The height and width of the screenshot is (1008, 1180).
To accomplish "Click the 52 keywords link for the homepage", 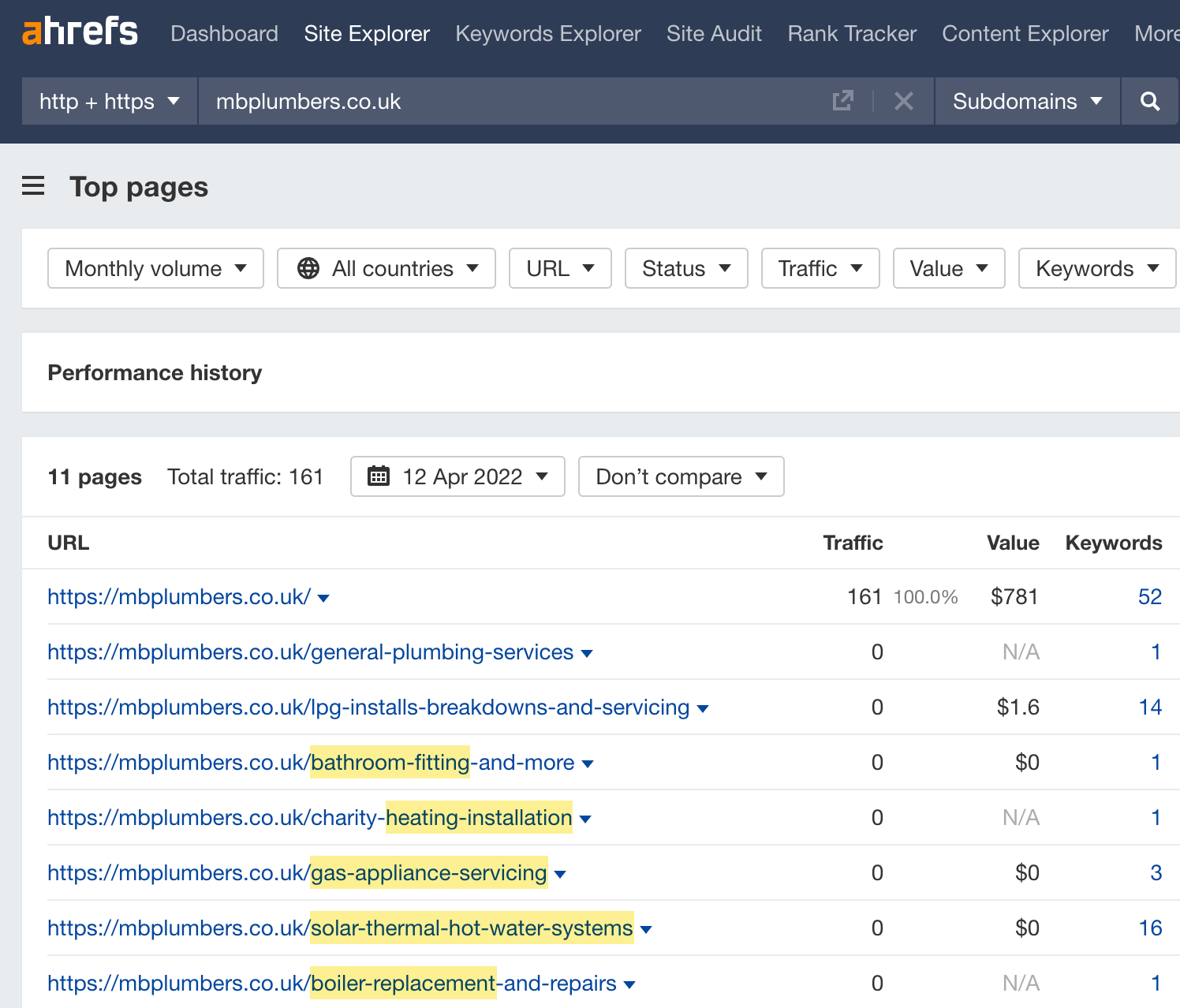I will (x=1149, y=597).
